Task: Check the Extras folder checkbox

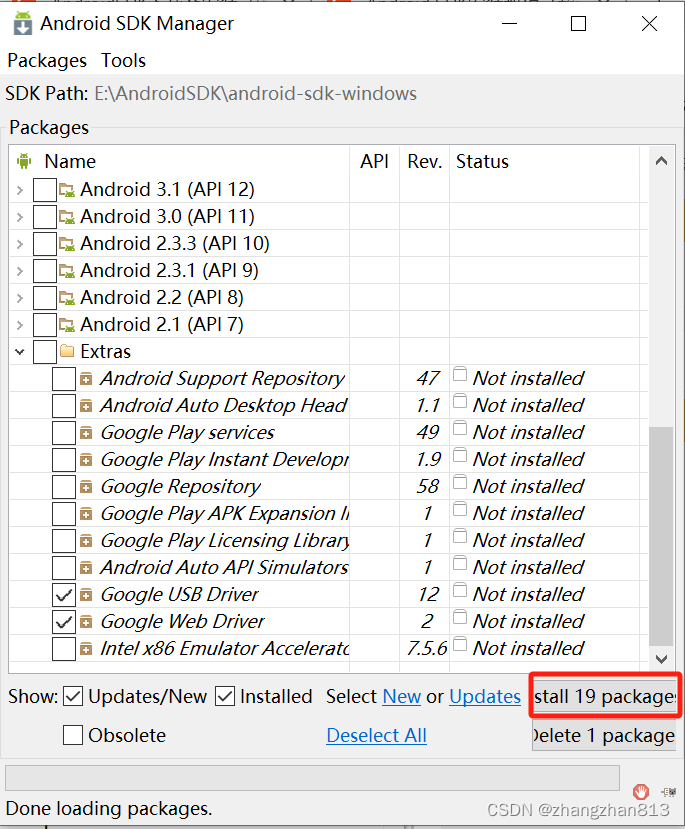Action: (44, 352)
